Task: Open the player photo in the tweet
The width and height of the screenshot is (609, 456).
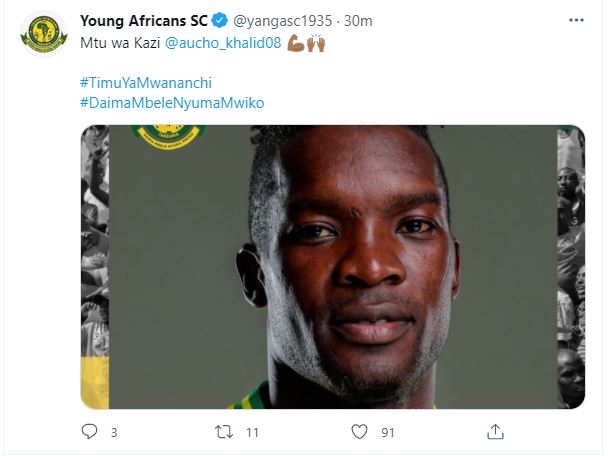Action: (333, 267)
